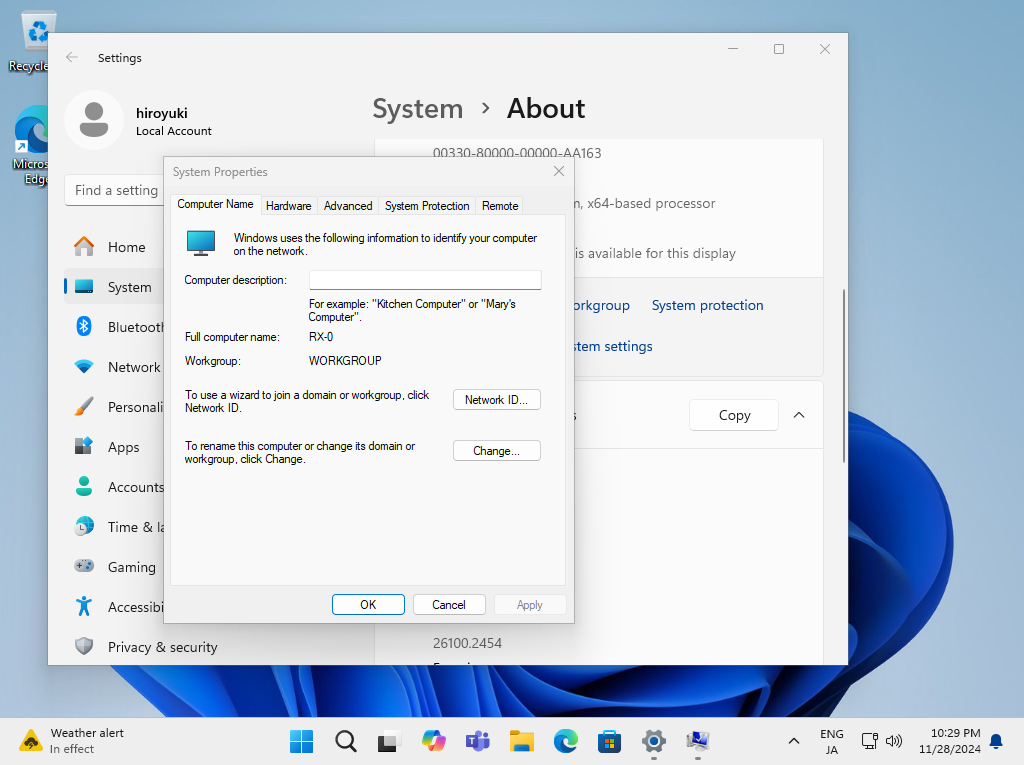Open the Windows Start button
The width and height of the screenshot is (1024, 765).
(x=301, y=741)
